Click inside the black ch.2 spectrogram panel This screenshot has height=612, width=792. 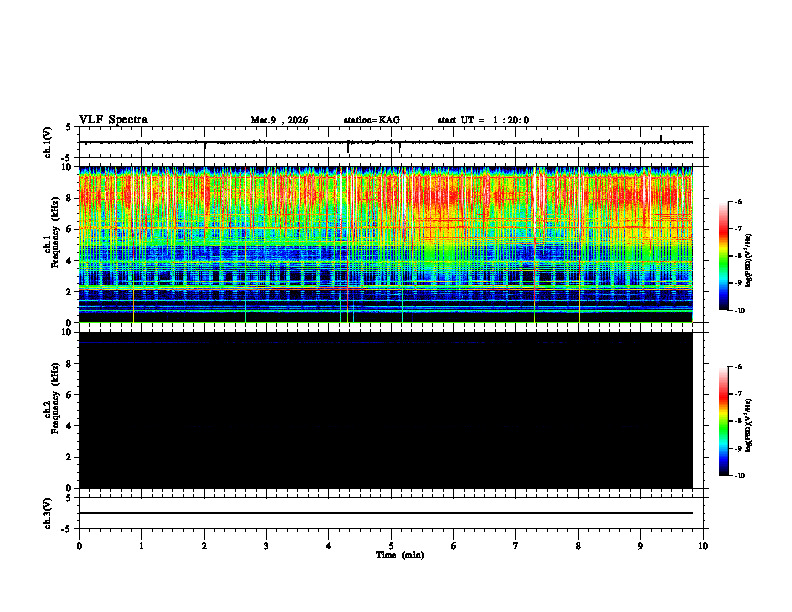tap(385, 410)
